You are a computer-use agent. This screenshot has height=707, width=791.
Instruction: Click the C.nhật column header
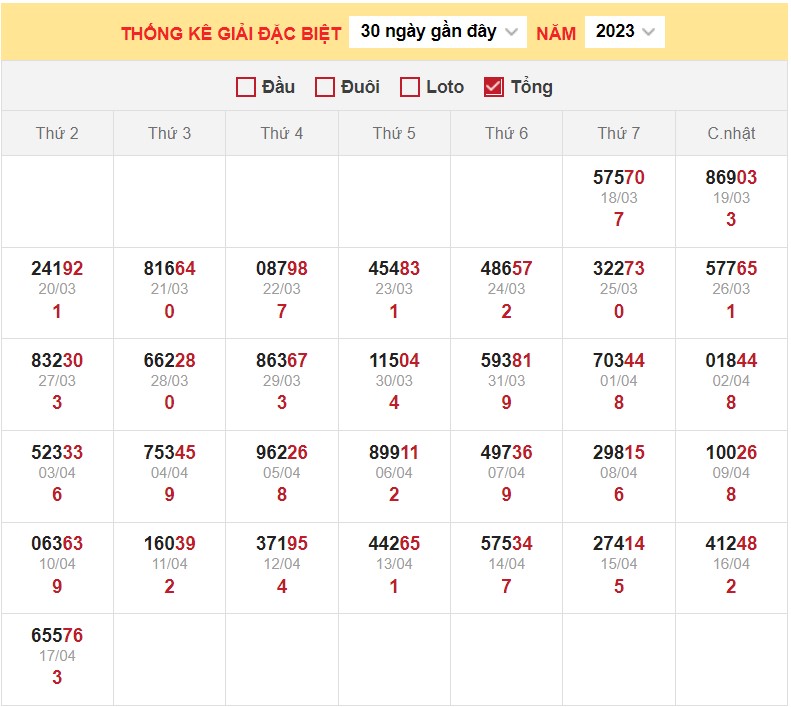(x=731, y=133)
